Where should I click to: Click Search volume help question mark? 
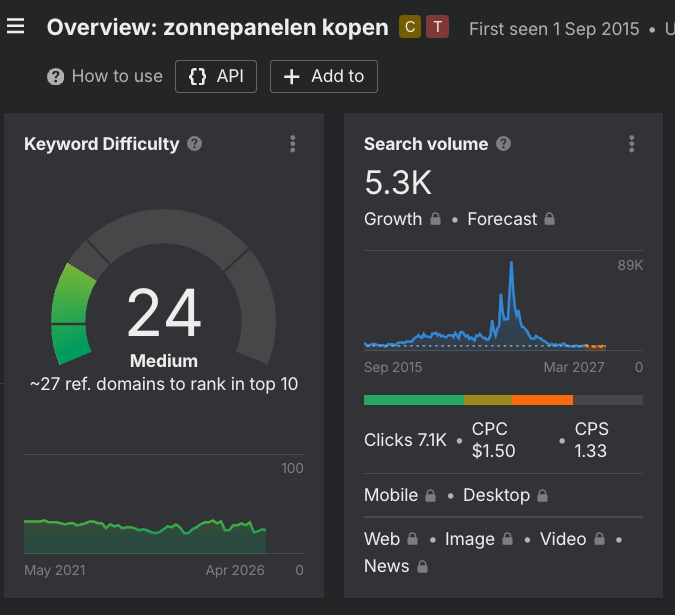(x=503, y=144)
